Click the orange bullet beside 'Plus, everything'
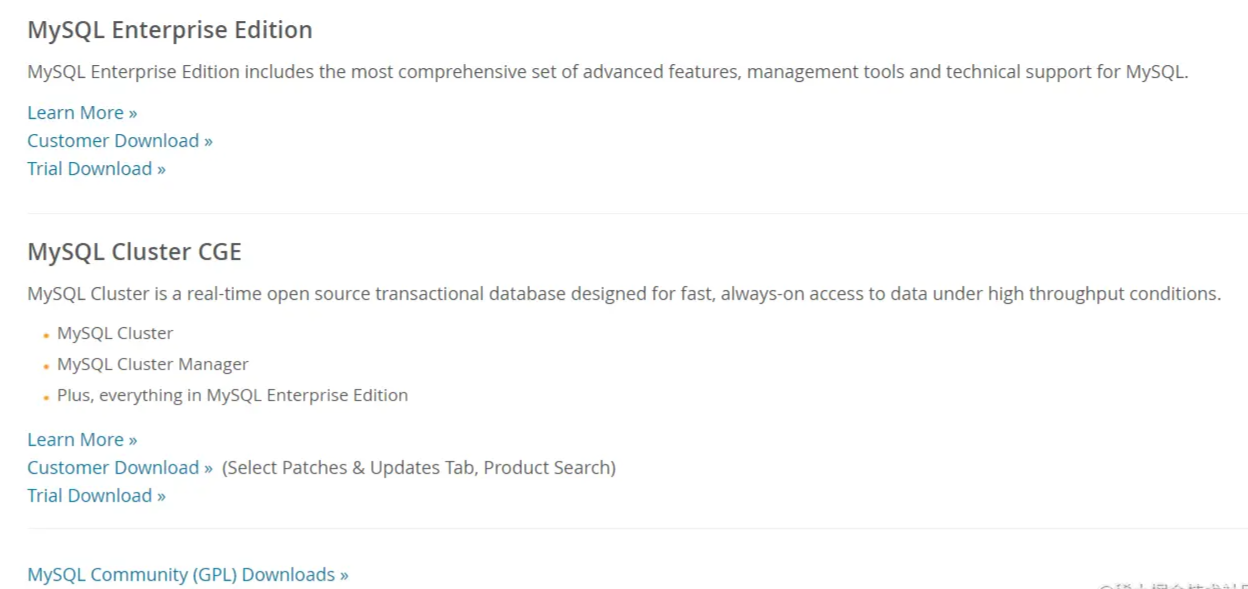1248x589 pixels. 46,398
